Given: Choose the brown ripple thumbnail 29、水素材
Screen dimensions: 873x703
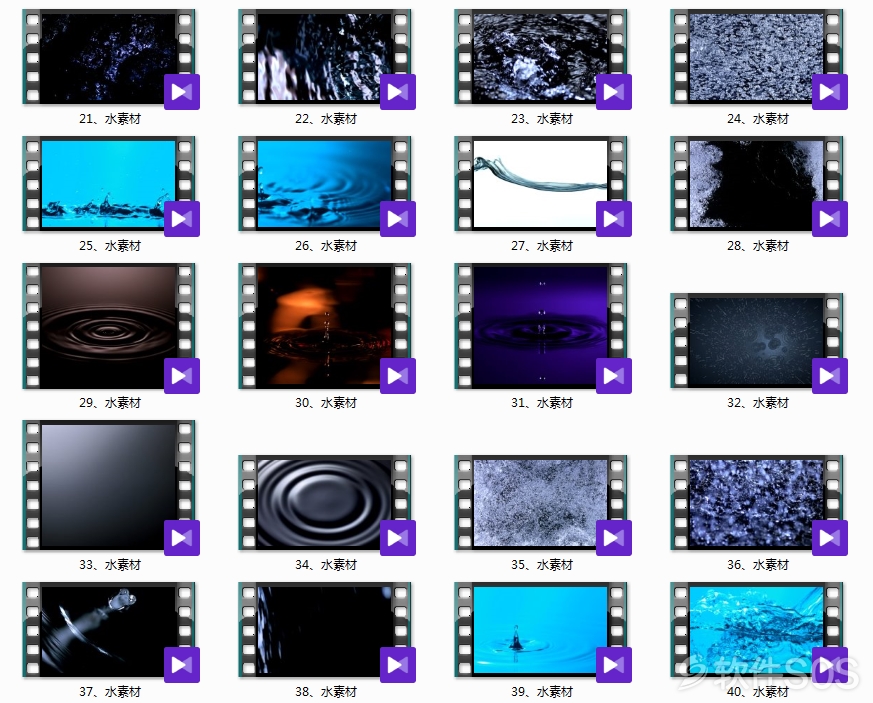Looking at the screenshot, I should (109, 326).
